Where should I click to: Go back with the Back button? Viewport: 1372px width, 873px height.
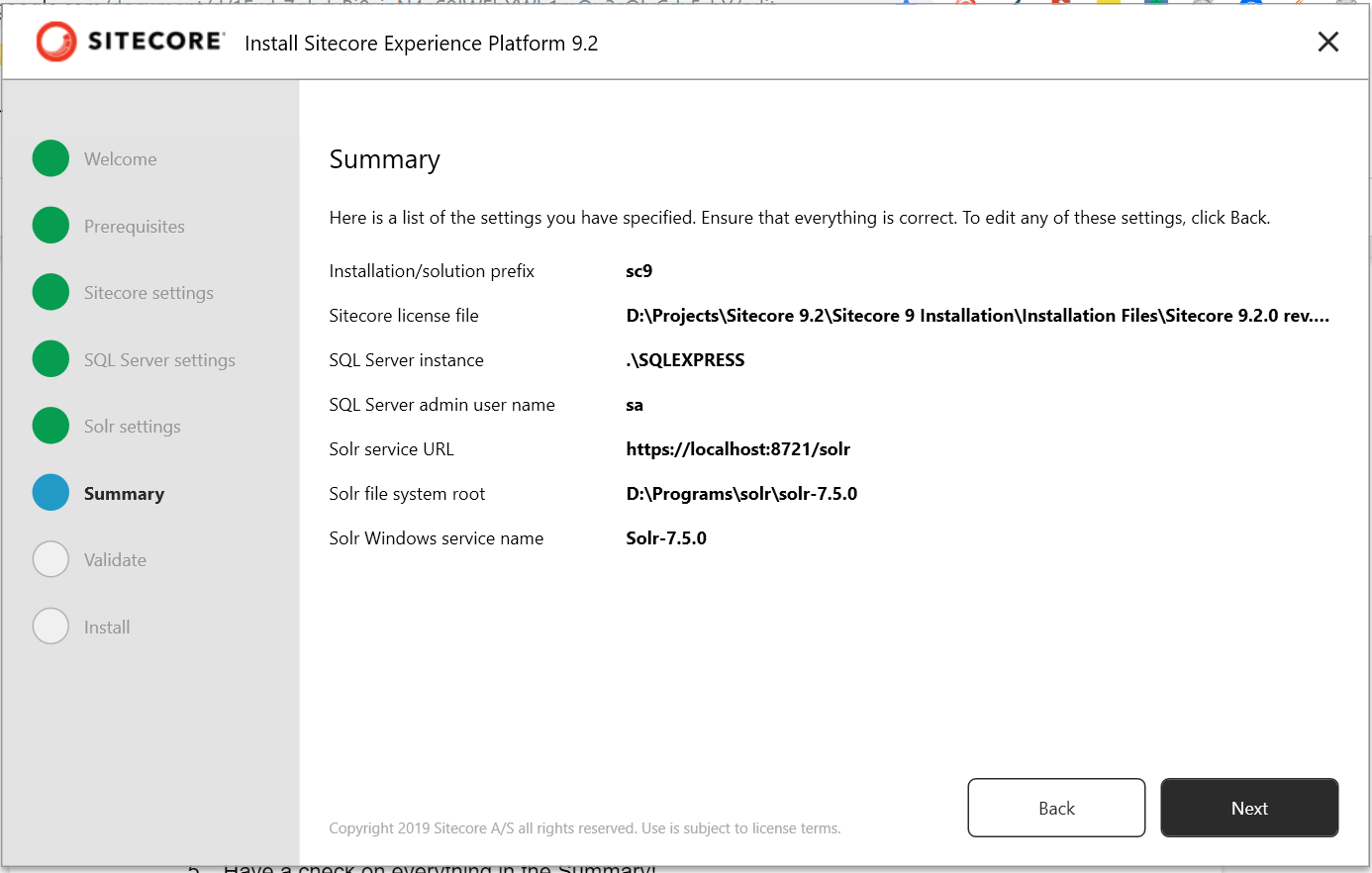coord(1056,808)
